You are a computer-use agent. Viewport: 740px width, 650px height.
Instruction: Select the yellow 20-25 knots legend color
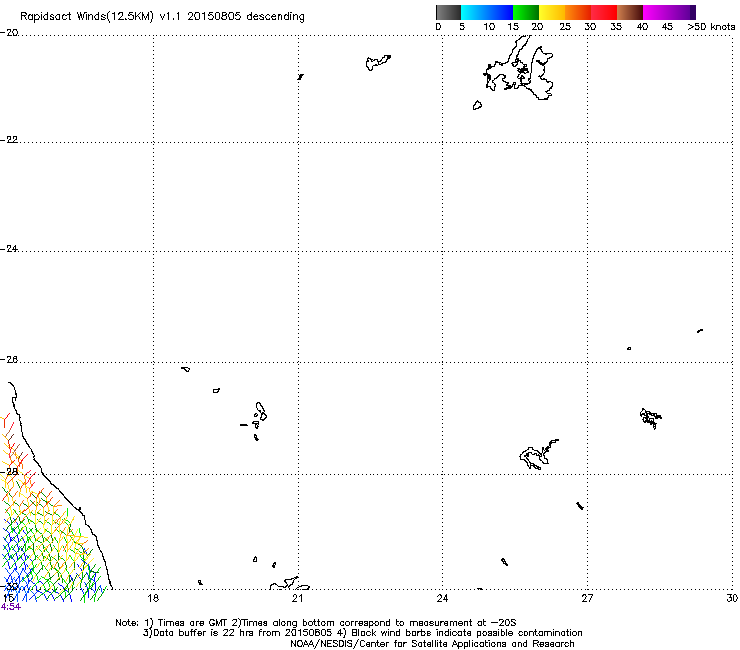click(x=552, y=12)
